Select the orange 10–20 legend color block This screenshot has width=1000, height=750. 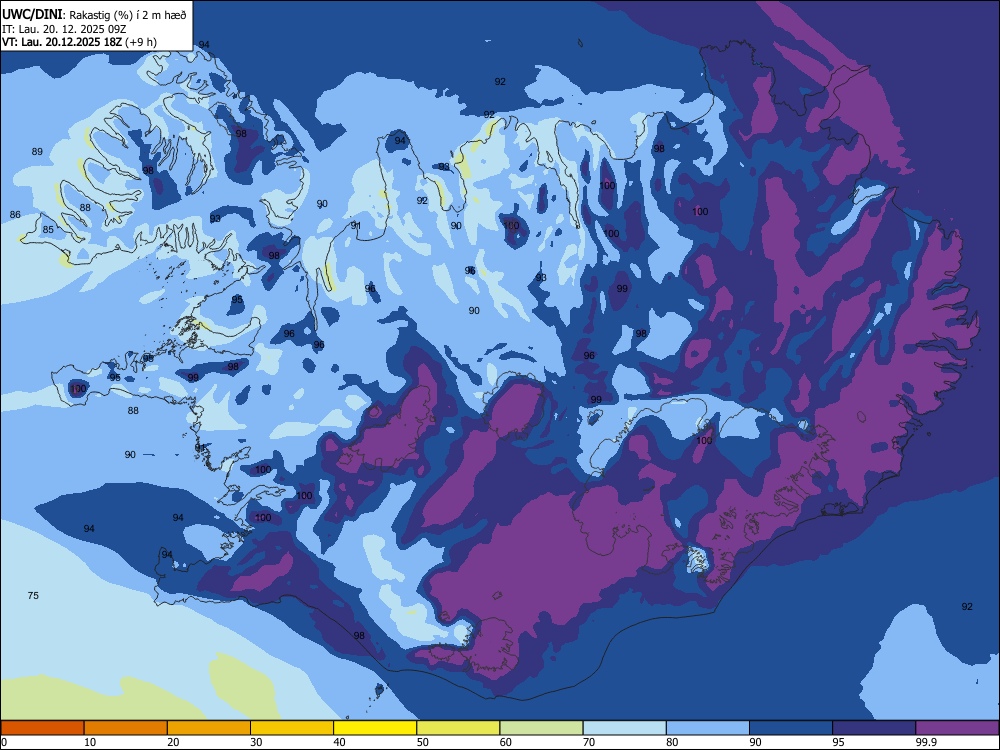coord(126,728)
